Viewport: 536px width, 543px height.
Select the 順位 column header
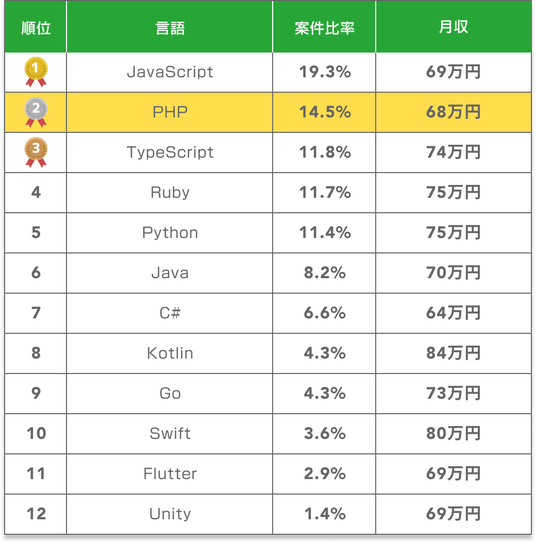point(36,28)
